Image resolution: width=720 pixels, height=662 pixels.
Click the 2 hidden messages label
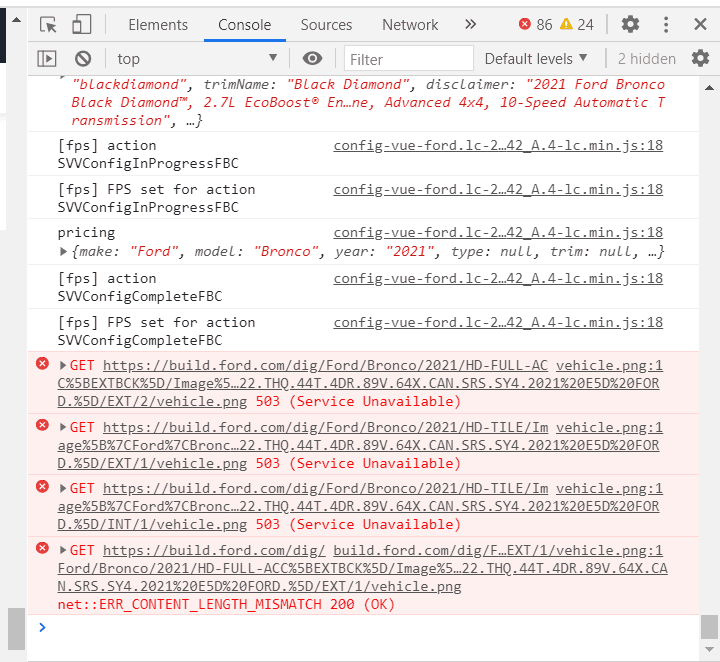[x=647, y=59]
